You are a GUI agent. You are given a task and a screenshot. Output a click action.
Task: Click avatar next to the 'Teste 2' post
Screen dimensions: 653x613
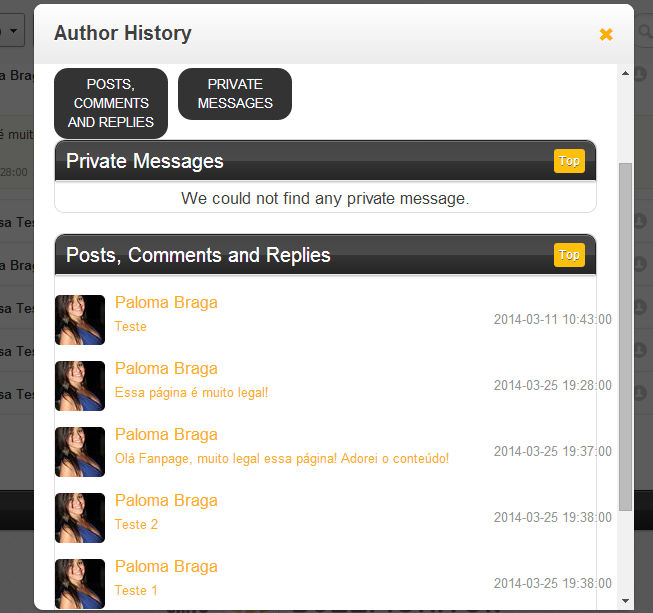80,518
